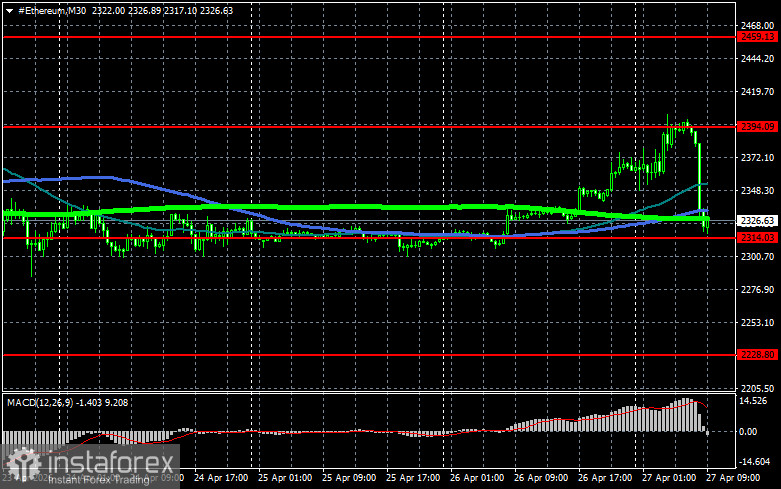Click the 24 Apr 17:00 time label

pos(221,478)
